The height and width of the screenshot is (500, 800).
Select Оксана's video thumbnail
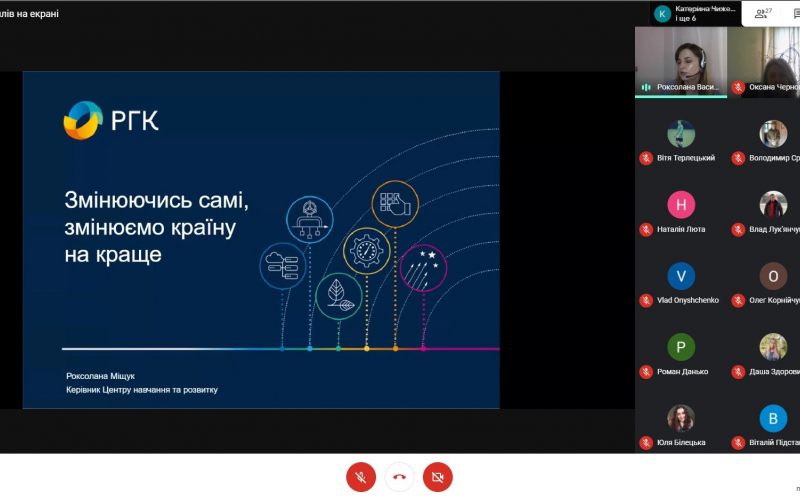click(764, 62)
